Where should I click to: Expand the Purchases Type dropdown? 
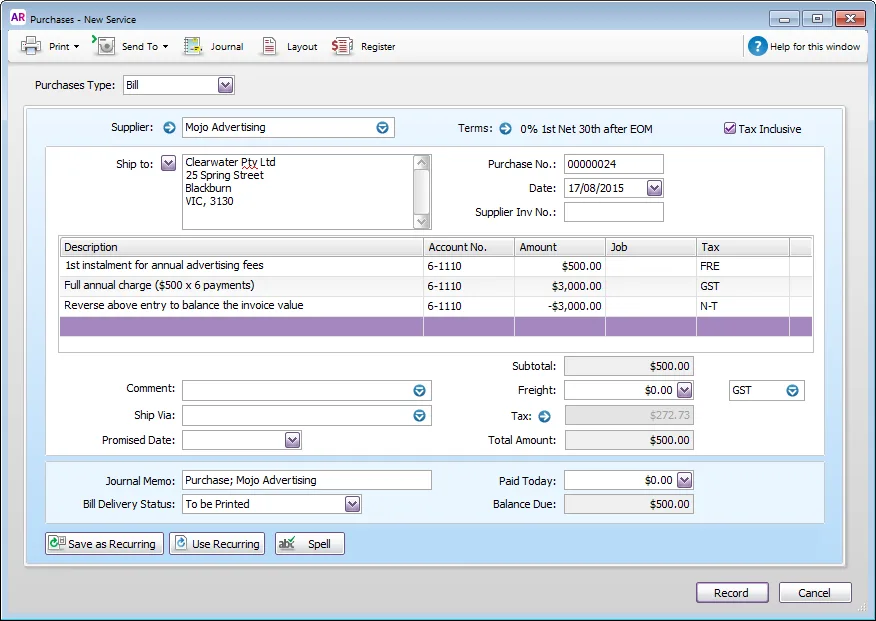point(225,85)
